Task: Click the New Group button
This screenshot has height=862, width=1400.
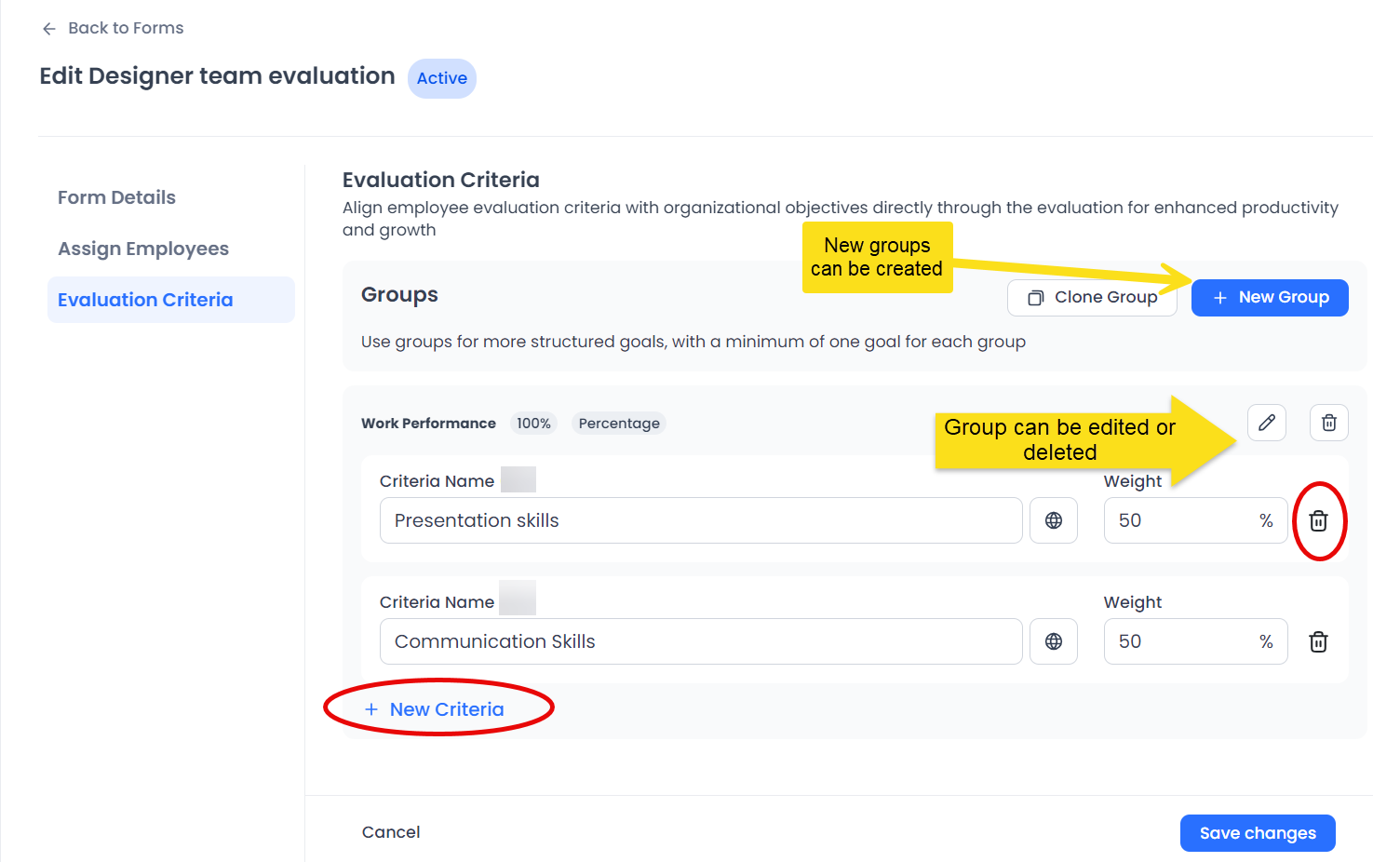Action: click(x=1270, y=297)
